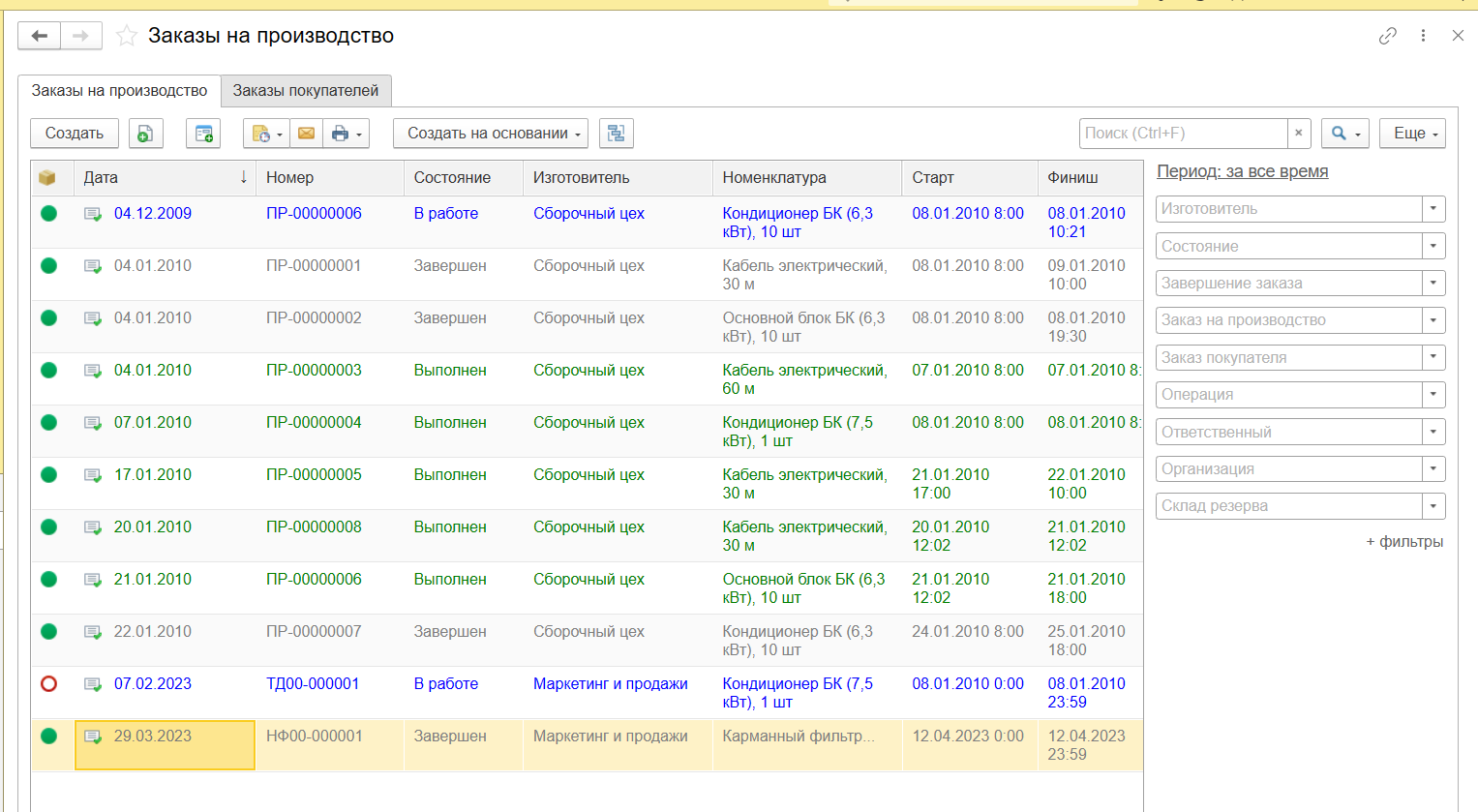Open the Создать на основании dropdown
Image resolution: width=1478 pixels, height=812 pixels.
click(490, 134)
